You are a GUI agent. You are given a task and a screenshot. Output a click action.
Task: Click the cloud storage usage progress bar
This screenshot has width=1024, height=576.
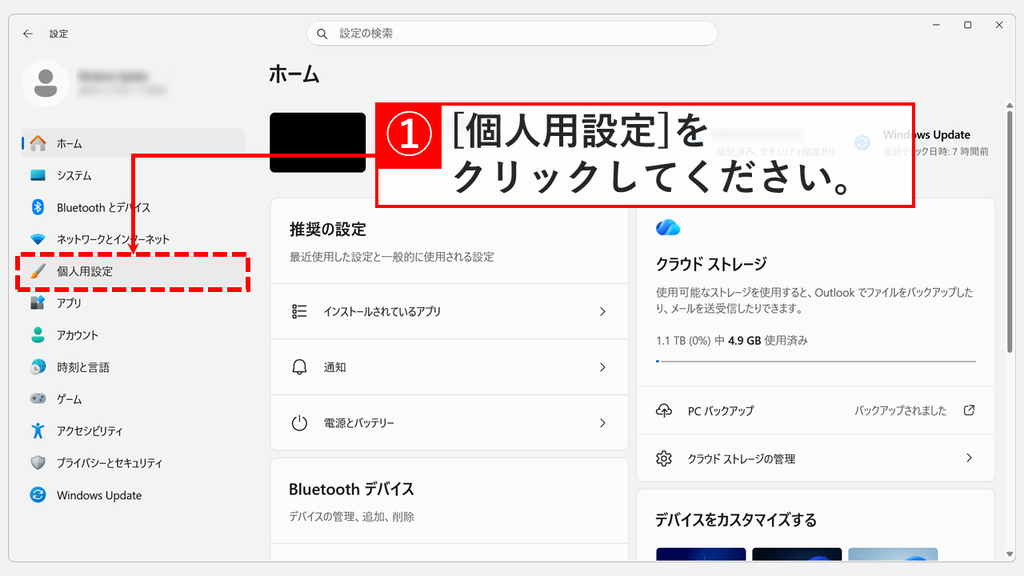point(816,361)
